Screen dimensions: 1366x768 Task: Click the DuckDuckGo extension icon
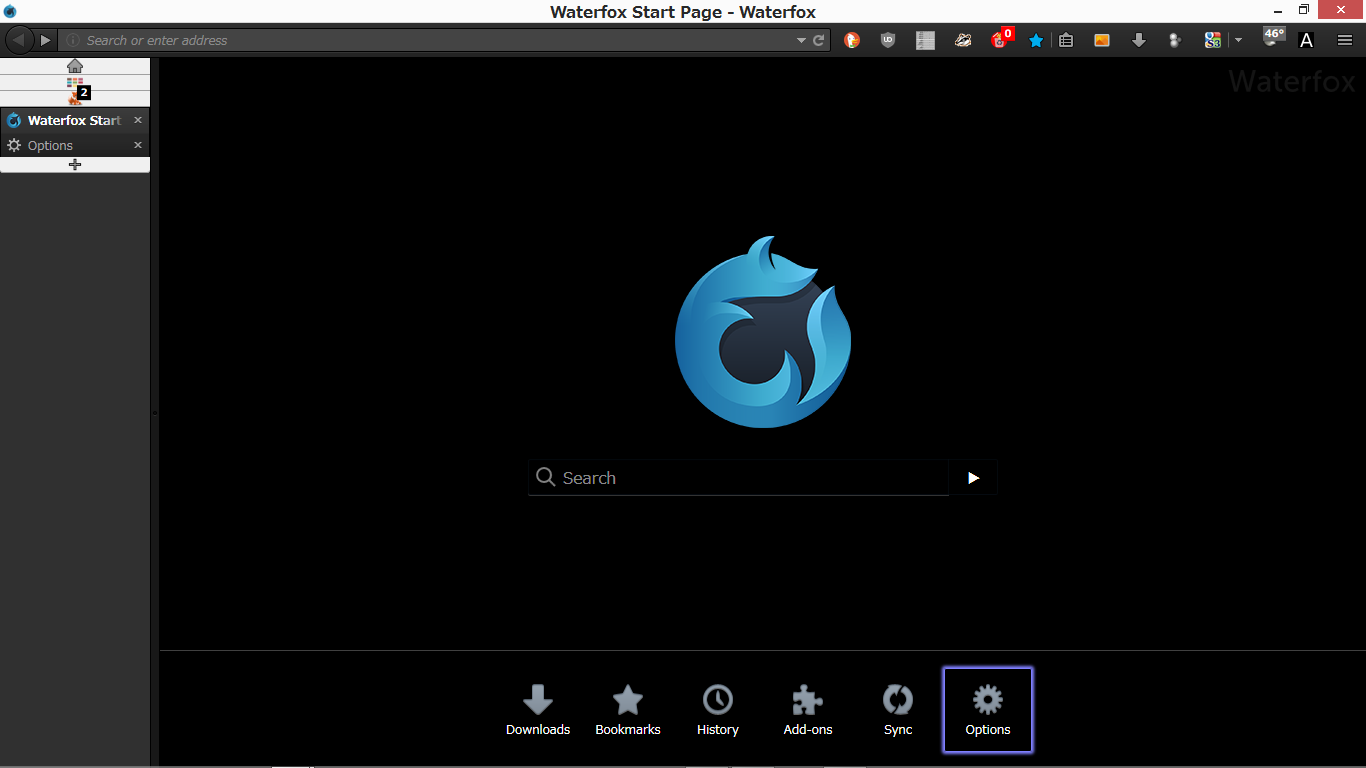point(852,40)
